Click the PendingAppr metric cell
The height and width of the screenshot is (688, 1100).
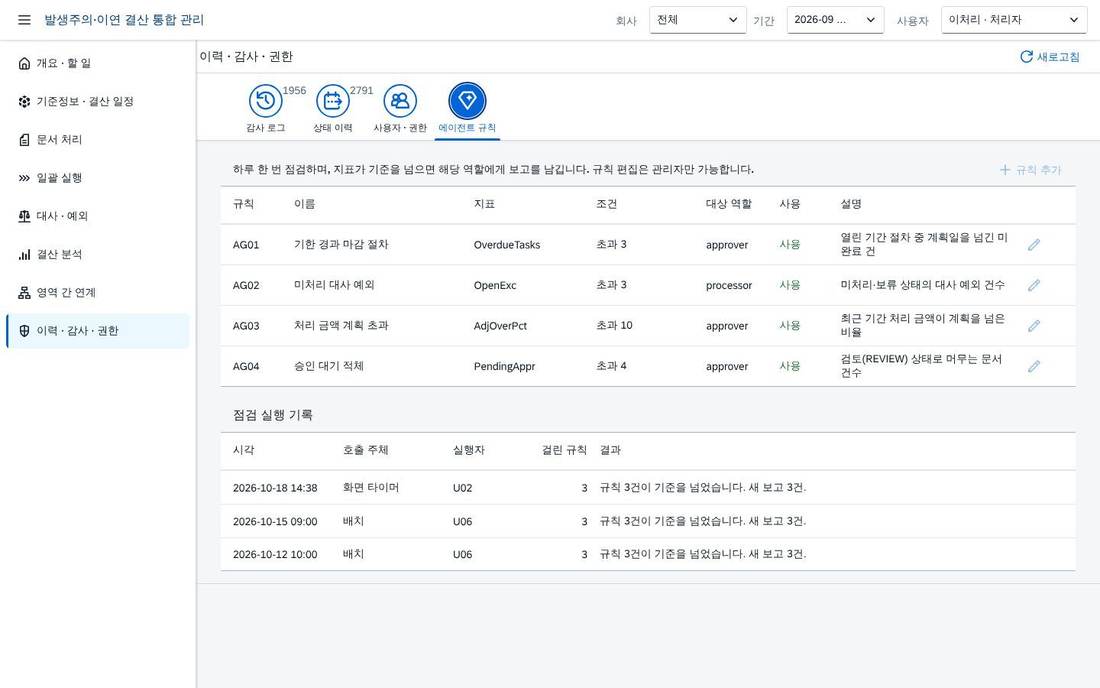click(x=504, y=366)
